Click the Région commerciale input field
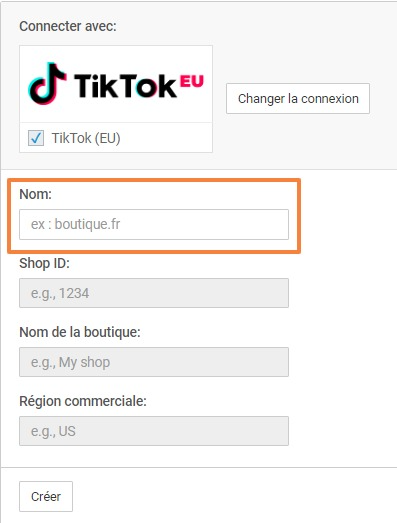Image resolution: width=397 pixels, height=523 pixels. pos(154,431)
